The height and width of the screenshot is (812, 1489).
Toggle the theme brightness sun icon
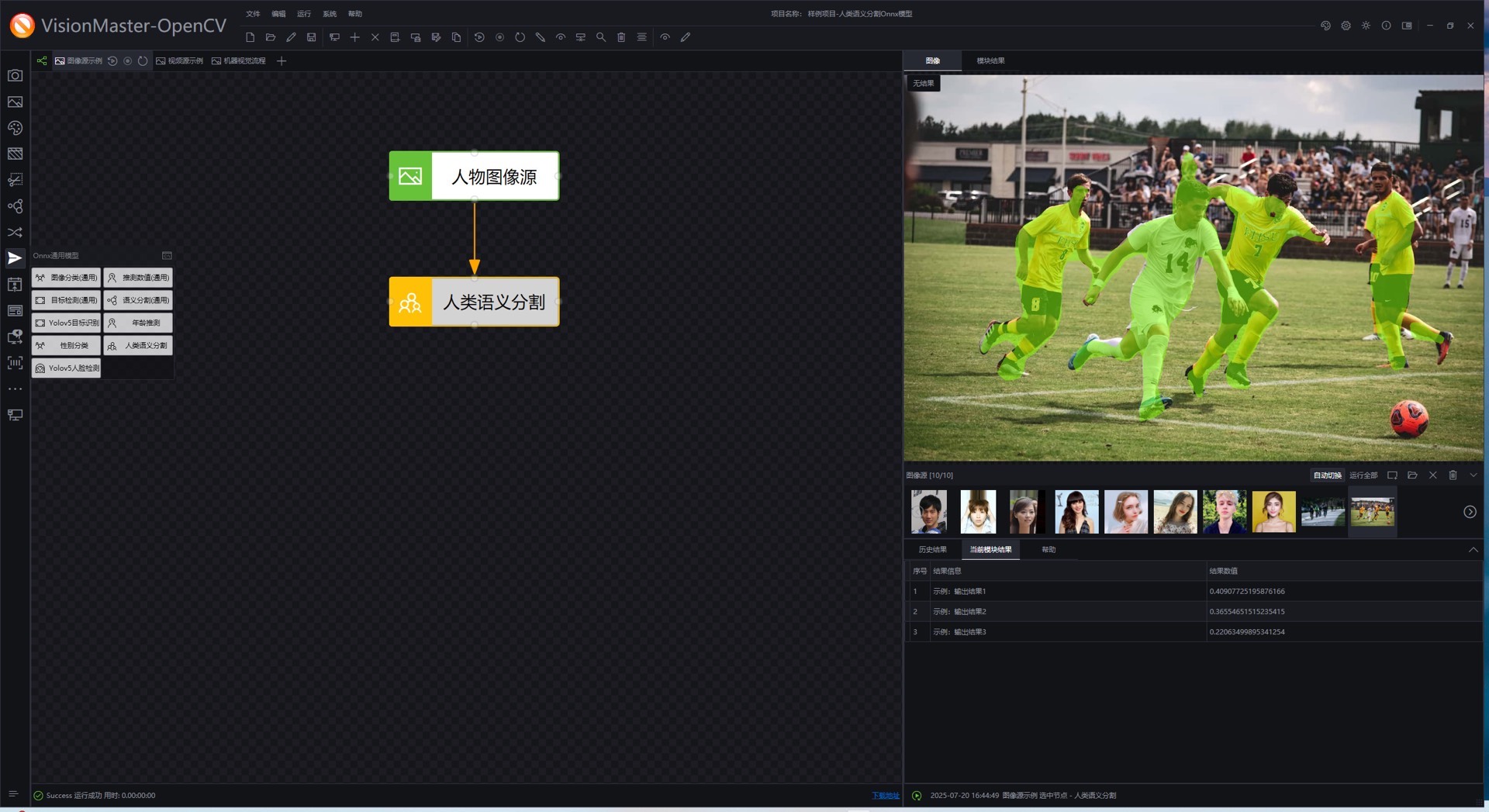(1366, 26)
